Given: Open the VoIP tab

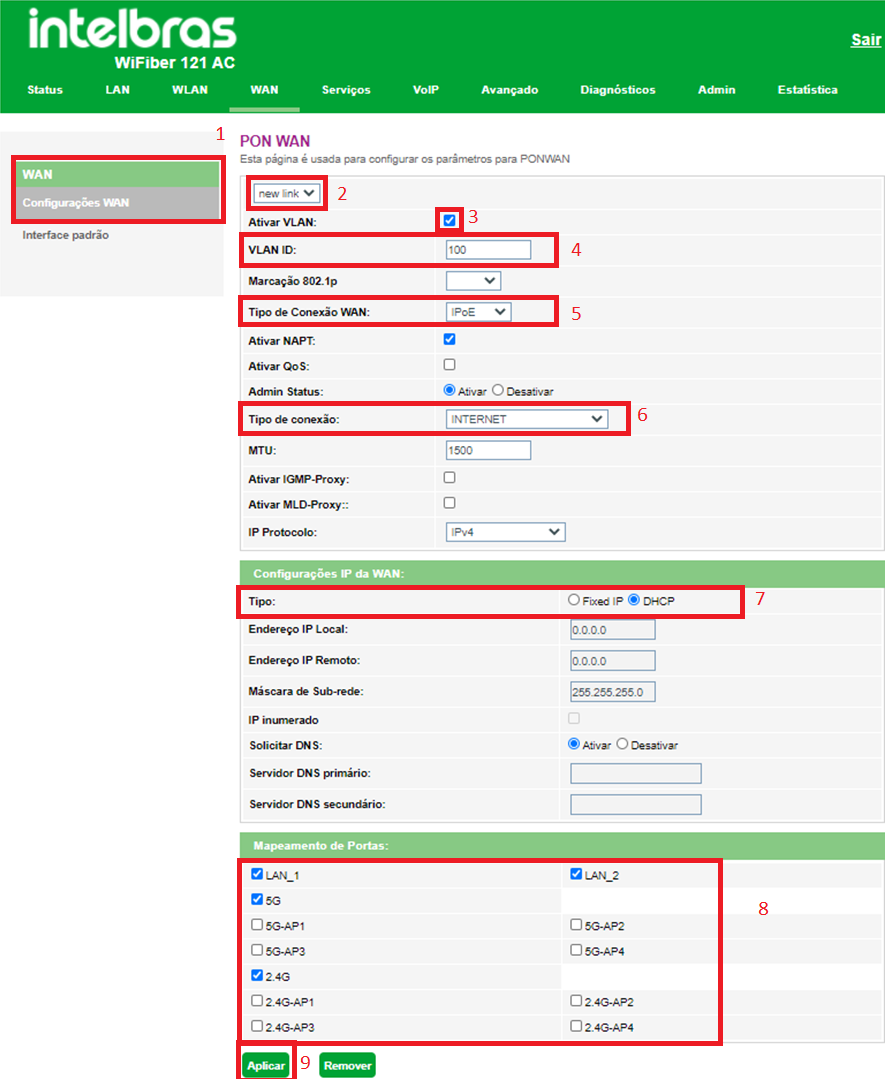Looking at the screenshot, I should [x=426, y=90].
